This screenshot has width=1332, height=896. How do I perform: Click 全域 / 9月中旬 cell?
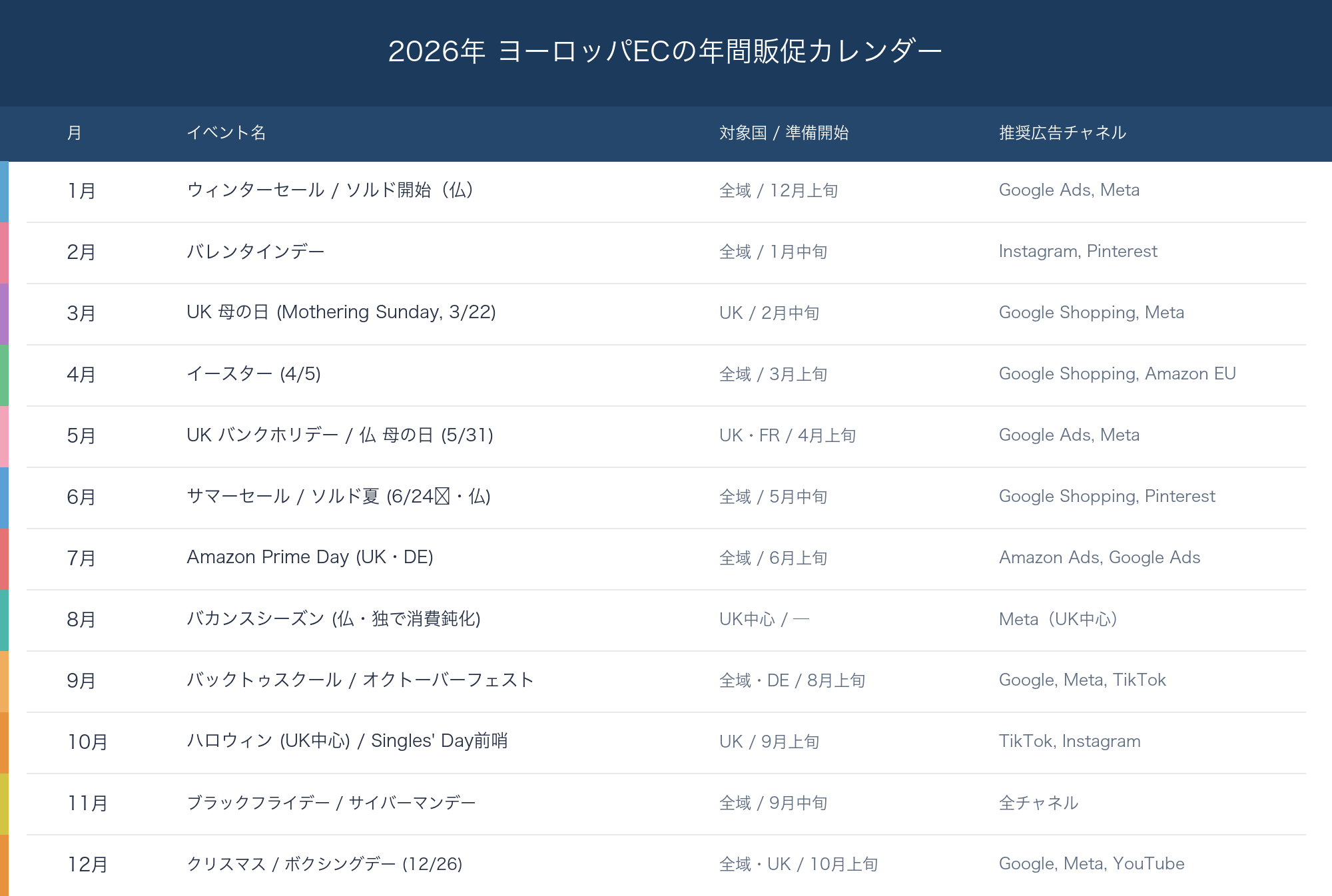[773, 803]
